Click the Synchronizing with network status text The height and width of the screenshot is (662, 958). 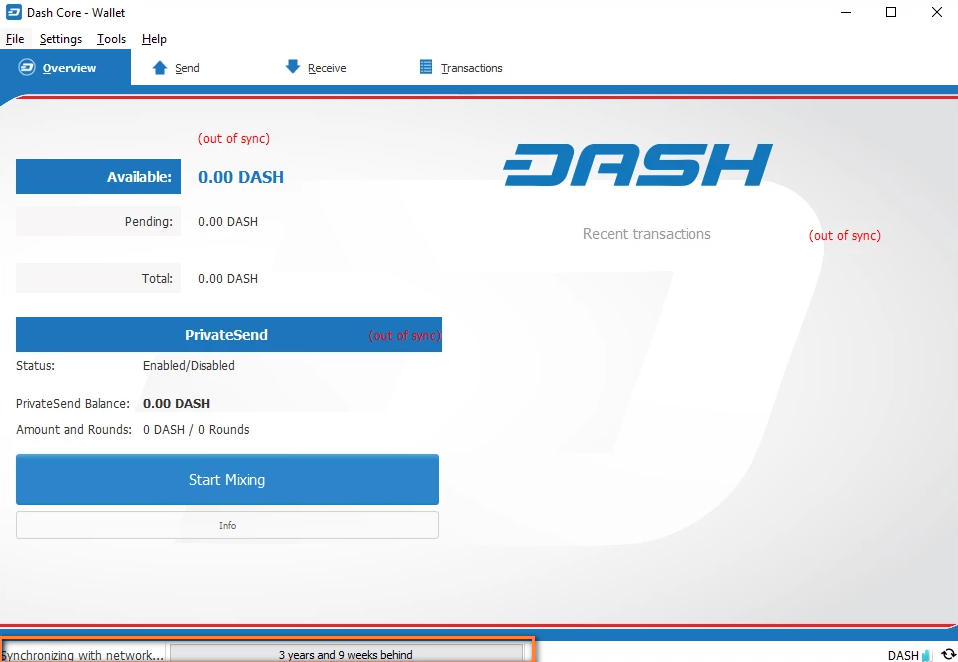click(x=83, y=655)
